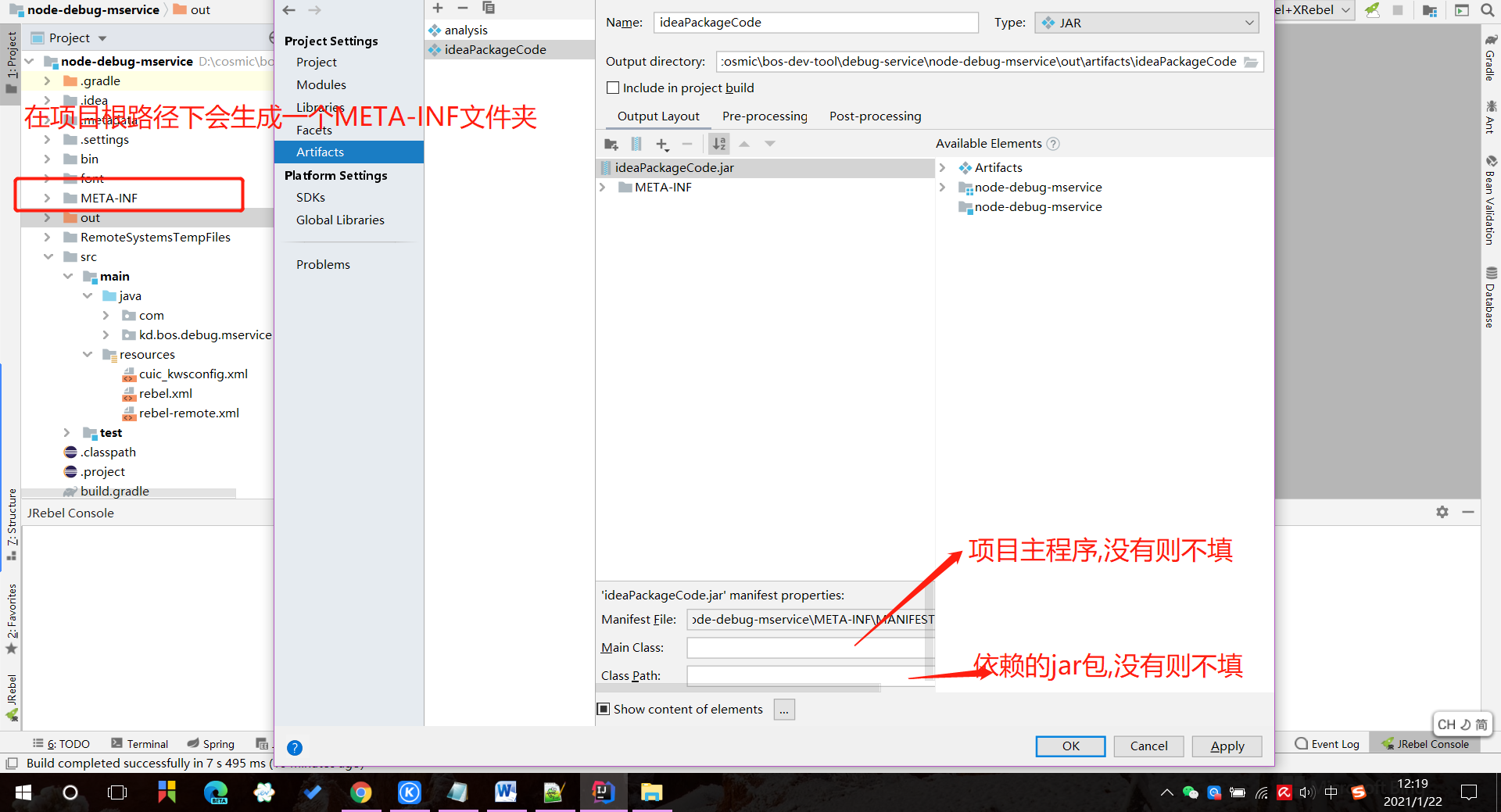
Task: Click the move up arrow in Output Layout
Action: [744, 144]
